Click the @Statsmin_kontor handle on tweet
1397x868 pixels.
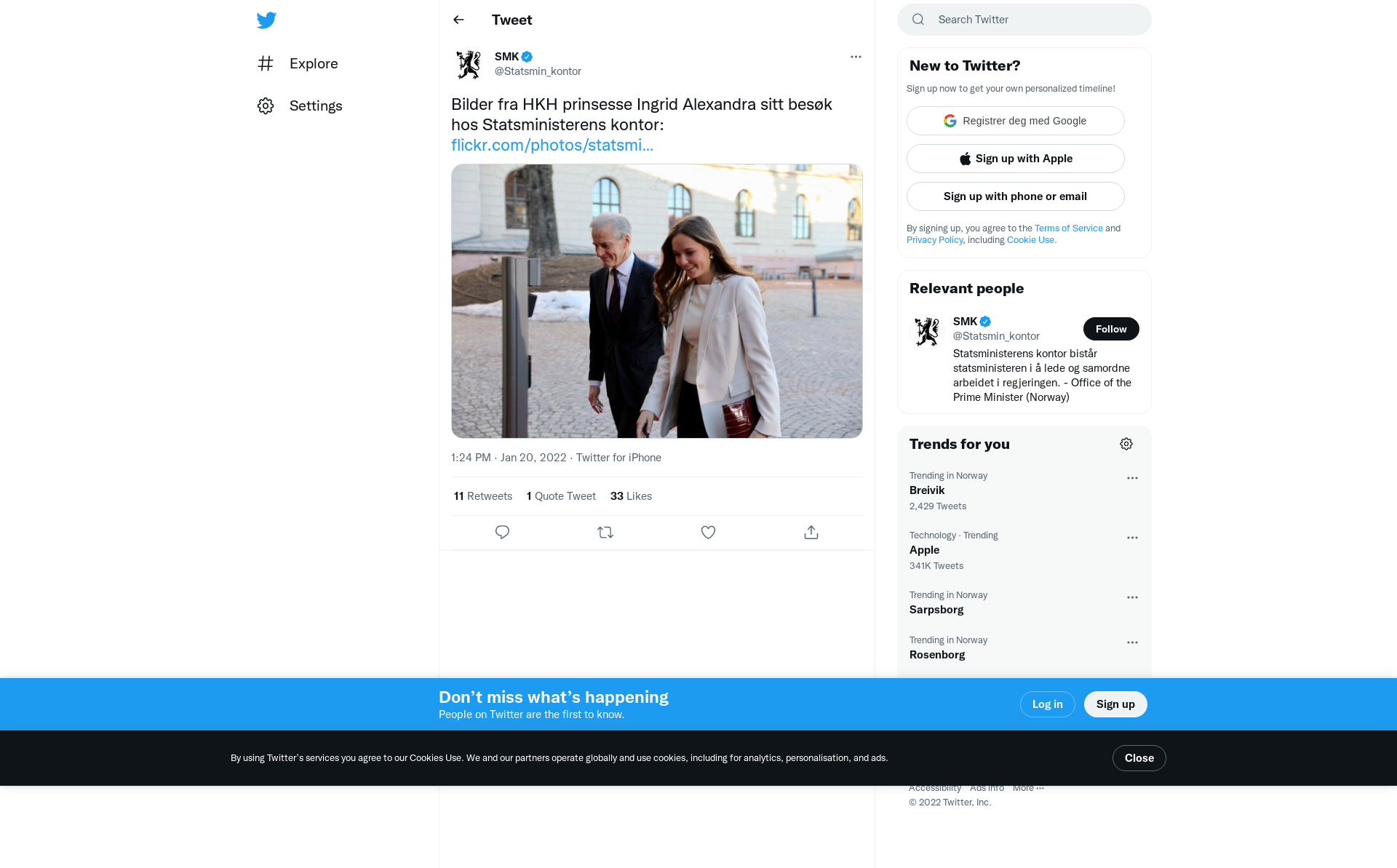pyautogui.click(x=538, y=71)
